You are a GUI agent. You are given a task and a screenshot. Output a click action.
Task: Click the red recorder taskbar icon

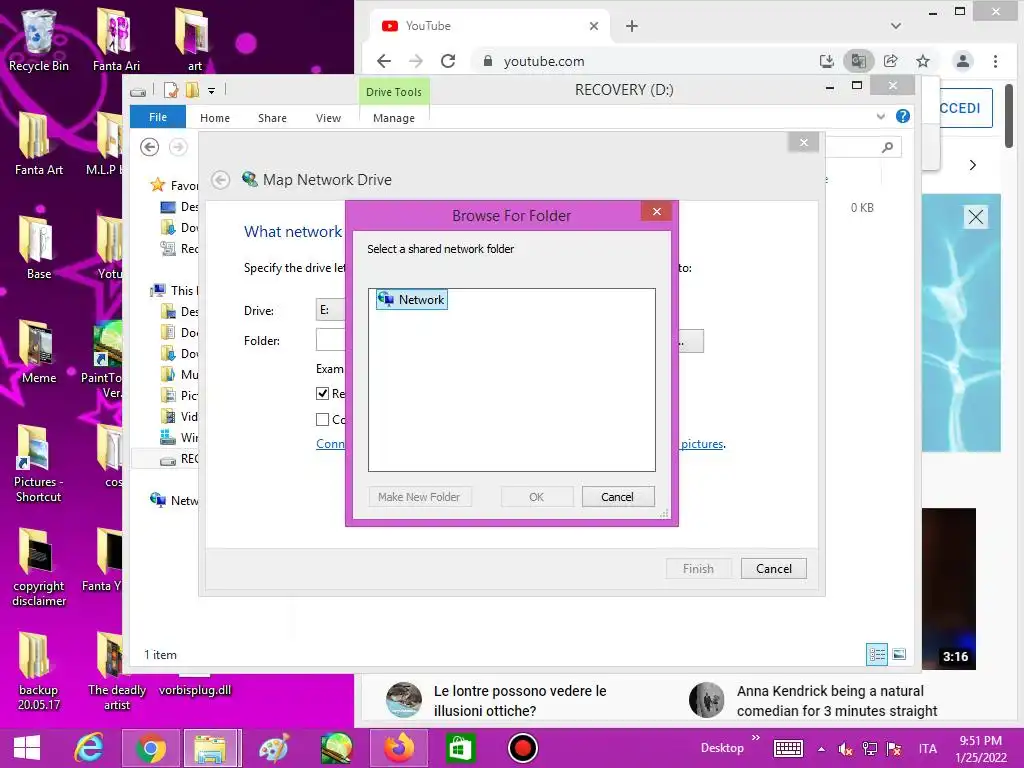coord(522,748)
